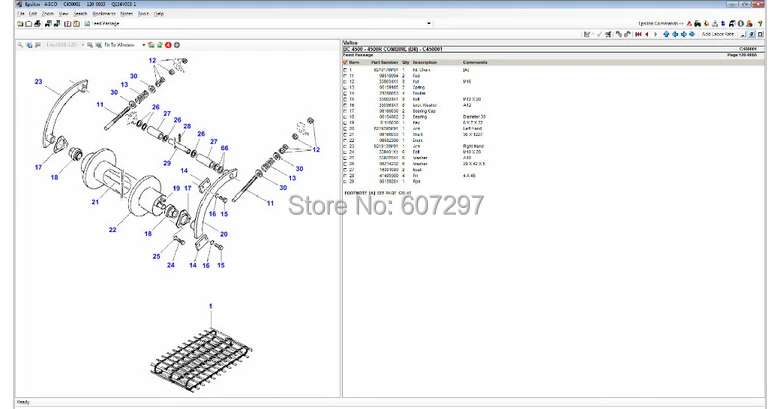Tick the checkbox for item 1 Chain
Viewport: 771px width, 409px height.
click(x=345, y=70)
